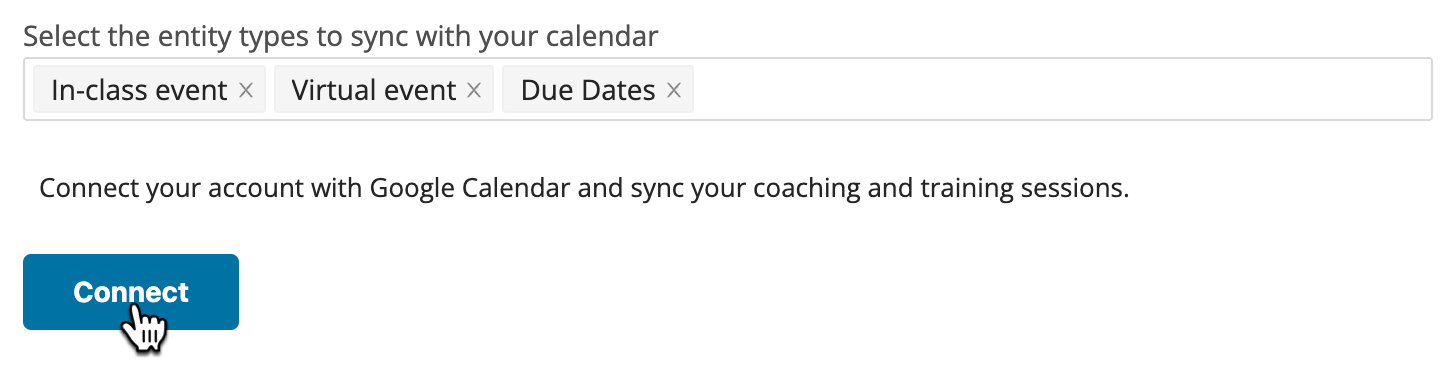Remove the In-class event tag
1444x378 pixels.
tap(246, 91)
